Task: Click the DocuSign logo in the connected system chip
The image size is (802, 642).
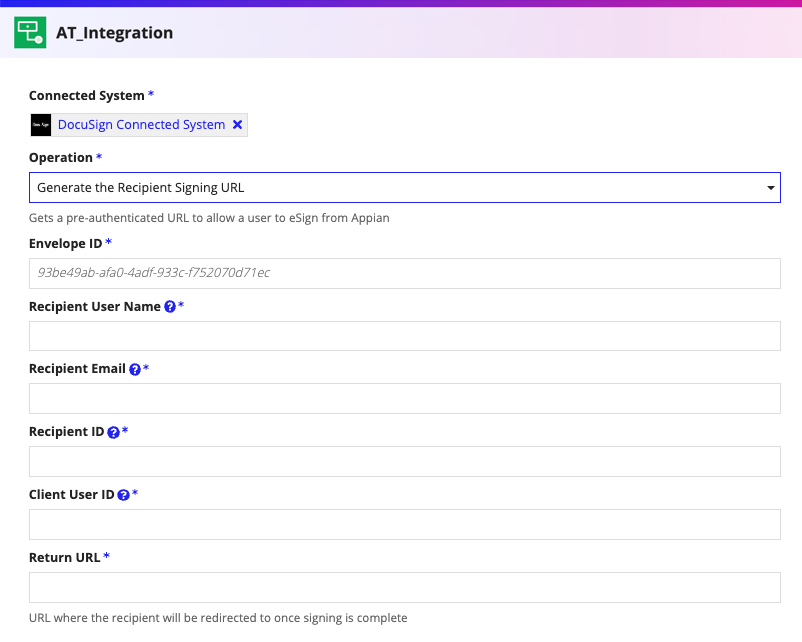Action: click(40, 124)
